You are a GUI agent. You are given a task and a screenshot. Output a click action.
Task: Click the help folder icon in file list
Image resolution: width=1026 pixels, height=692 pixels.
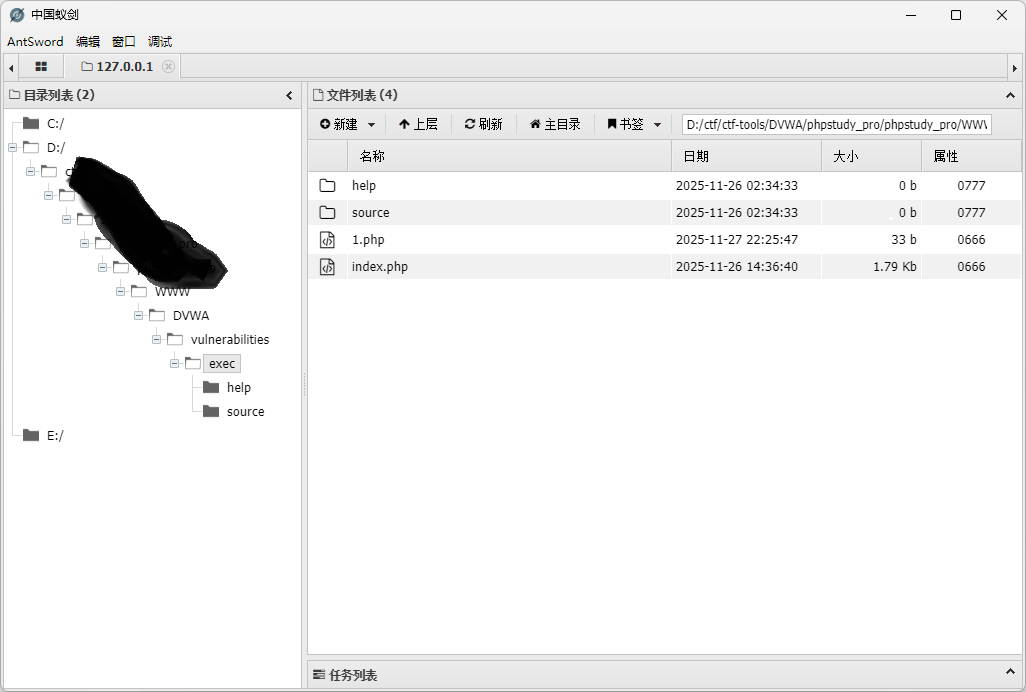click(x=327, y=186)
